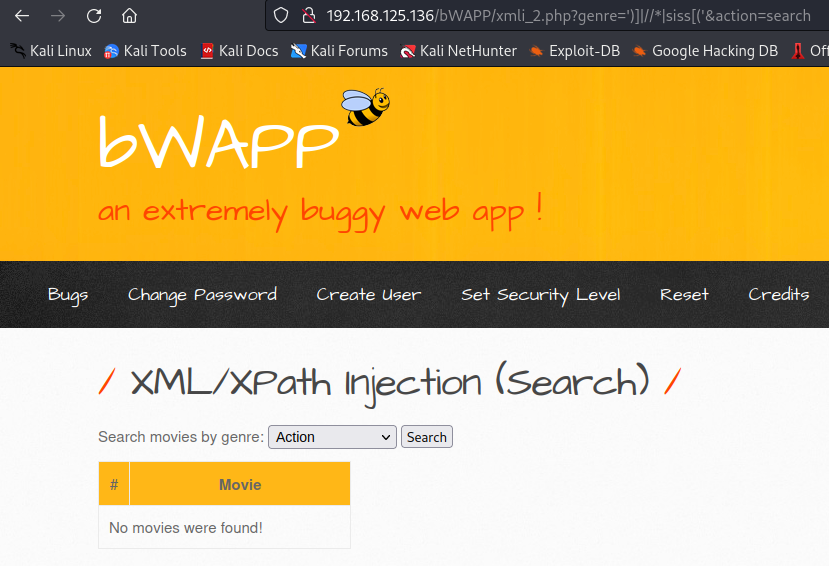This screenshot has width=829, height=566.
Task: Click the Search button
Action: click(x=427, y=437)
